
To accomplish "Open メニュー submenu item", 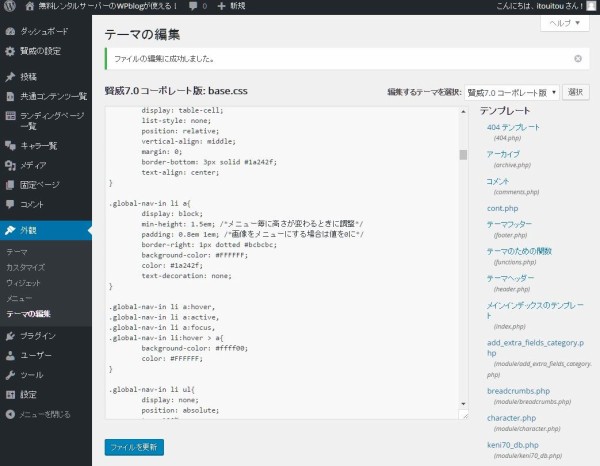I will pos(19,298).
